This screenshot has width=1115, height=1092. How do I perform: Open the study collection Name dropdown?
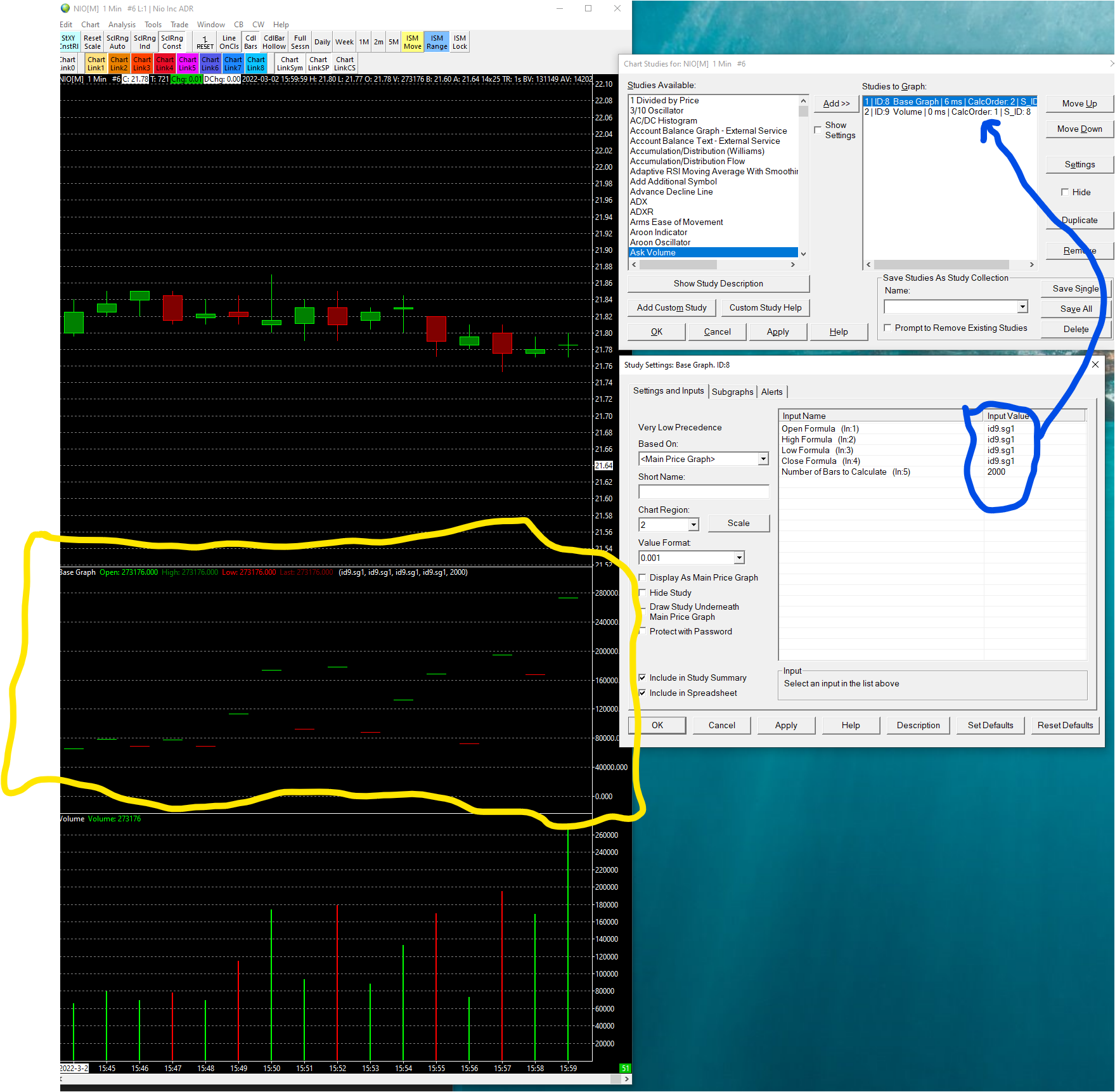tap(1022, 307)
